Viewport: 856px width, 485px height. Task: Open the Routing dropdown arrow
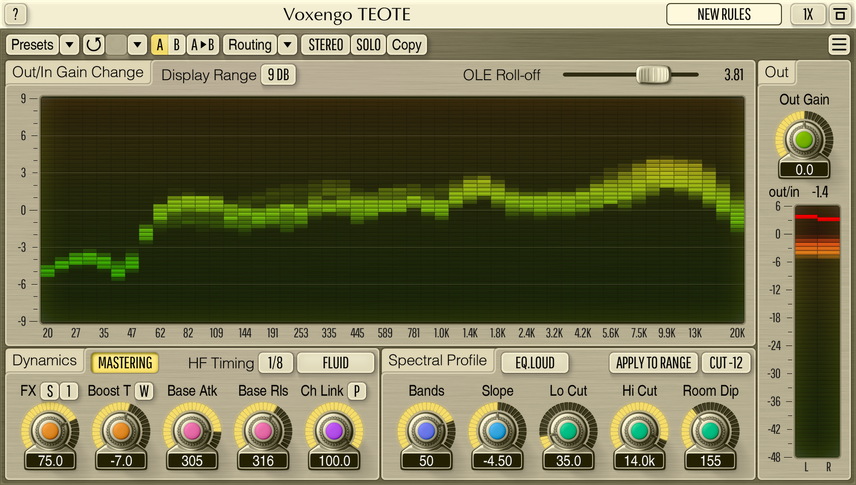287,45
